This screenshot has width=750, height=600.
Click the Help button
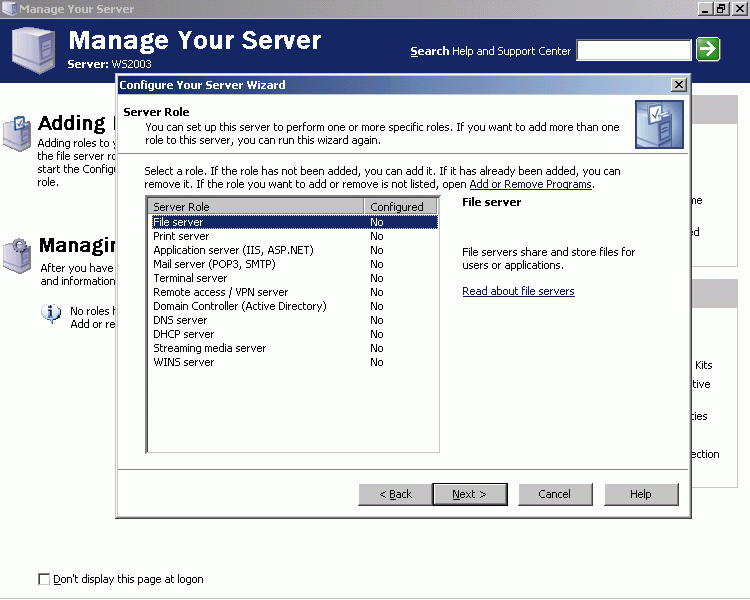641,494
